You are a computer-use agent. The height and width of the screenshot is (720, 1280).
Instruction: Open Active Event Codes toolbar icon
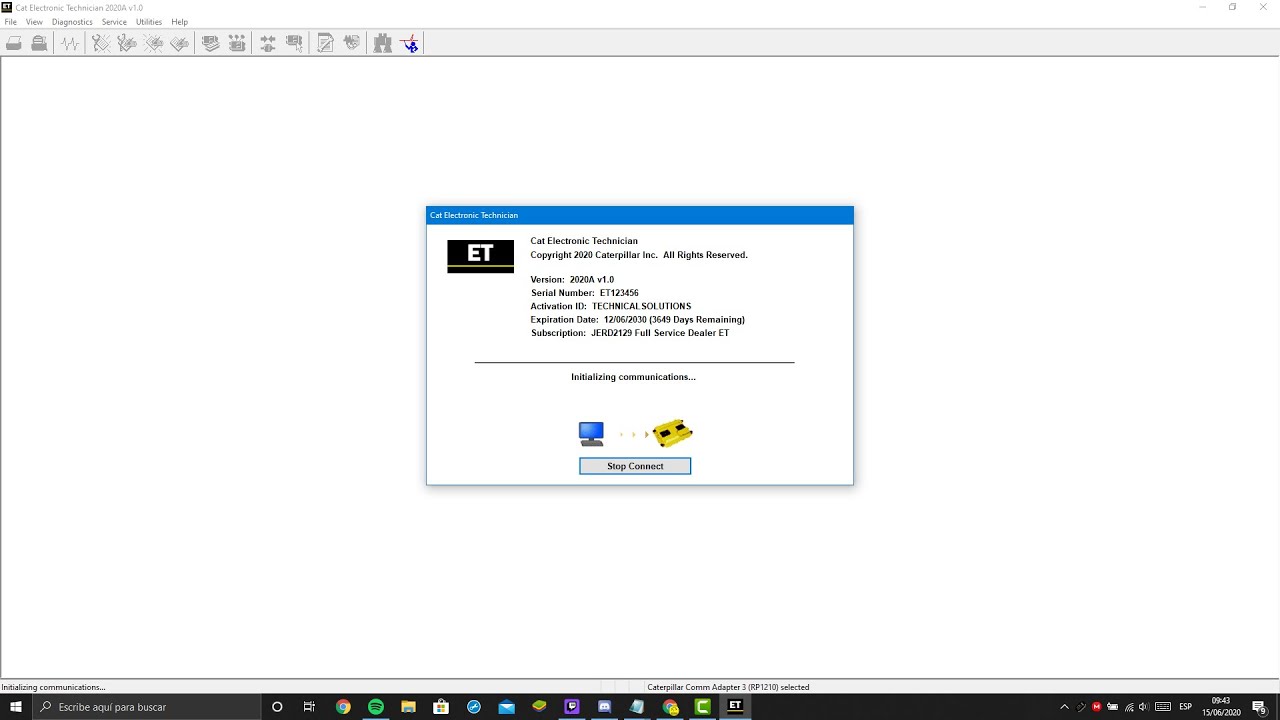click(153, 43)
